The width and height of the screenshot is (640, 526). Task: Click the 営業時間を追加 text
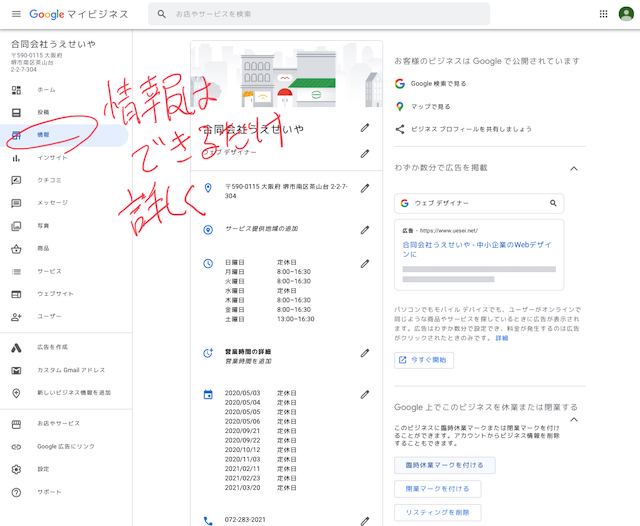tap(248, 361)
